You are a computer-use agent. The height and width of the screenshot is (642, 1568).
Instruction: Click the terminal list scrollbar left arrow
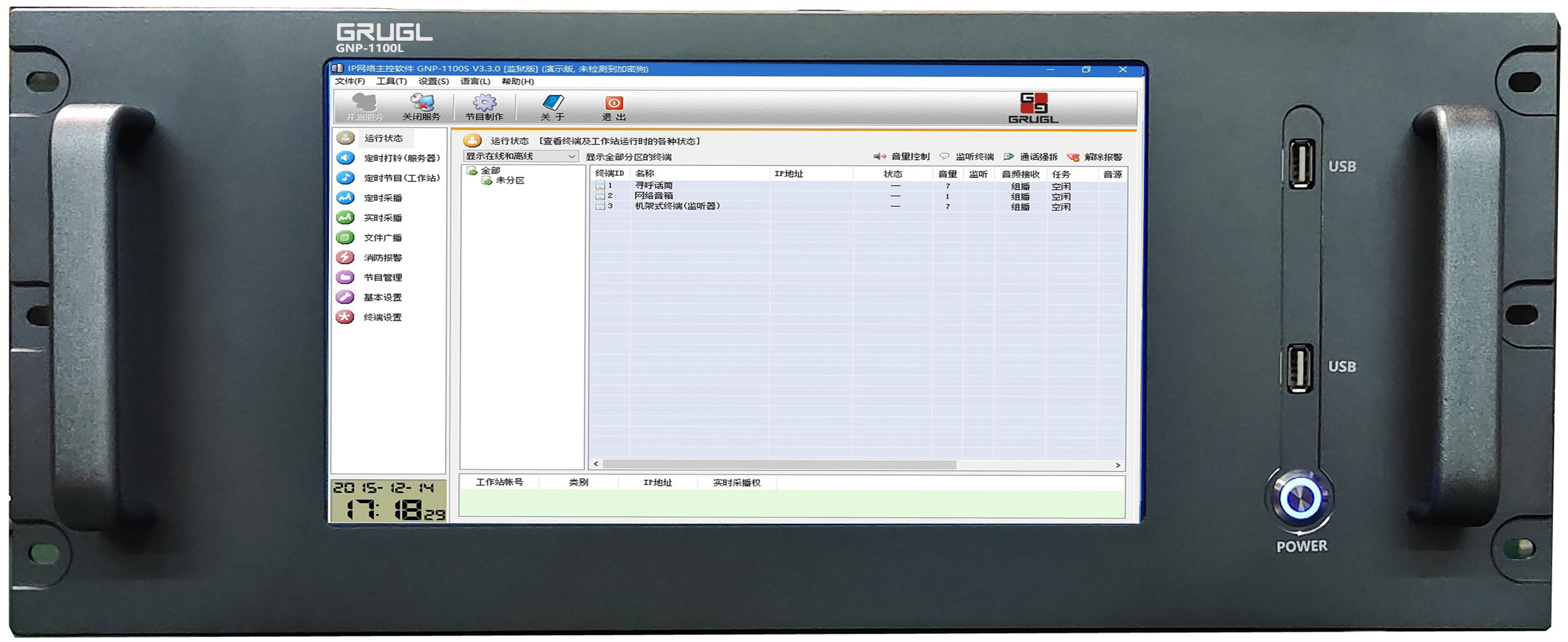596,464
